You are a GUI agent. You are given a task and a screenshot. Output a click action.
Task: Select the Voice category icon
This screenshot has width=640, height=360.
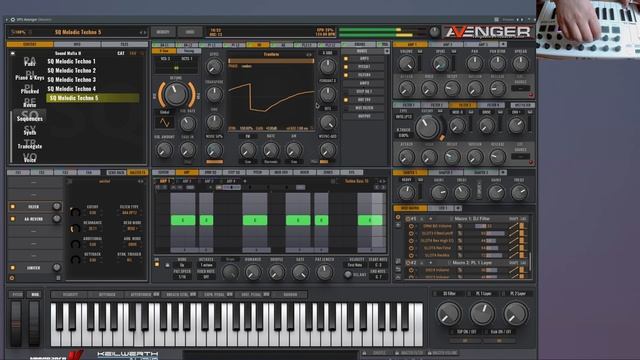30,158
